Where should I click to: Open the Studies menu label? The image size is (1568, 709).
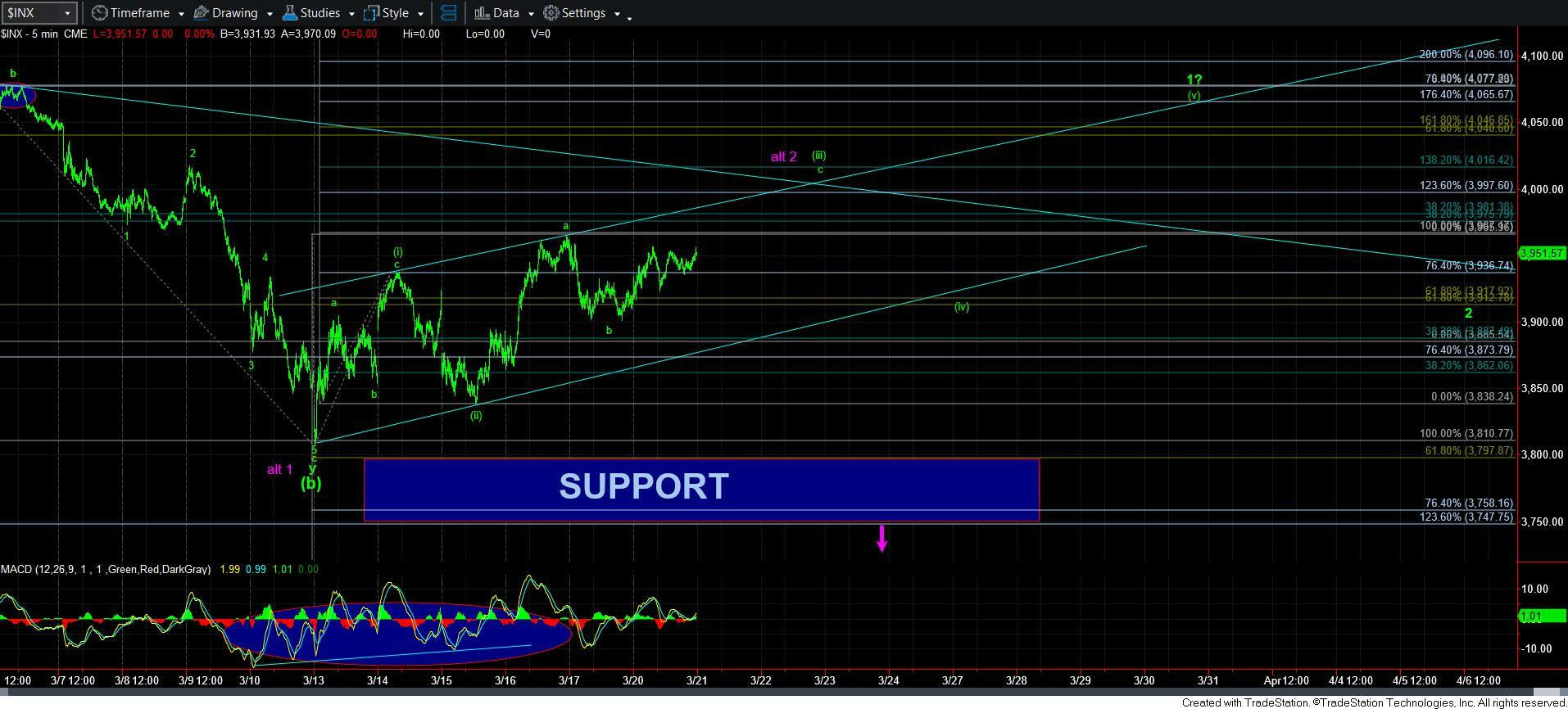pos(319,13)
